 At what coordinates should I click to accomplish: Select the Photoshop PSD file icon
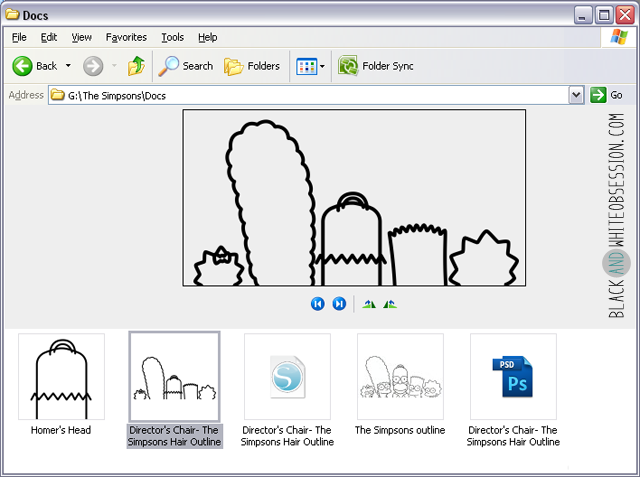tap(513, 376)
